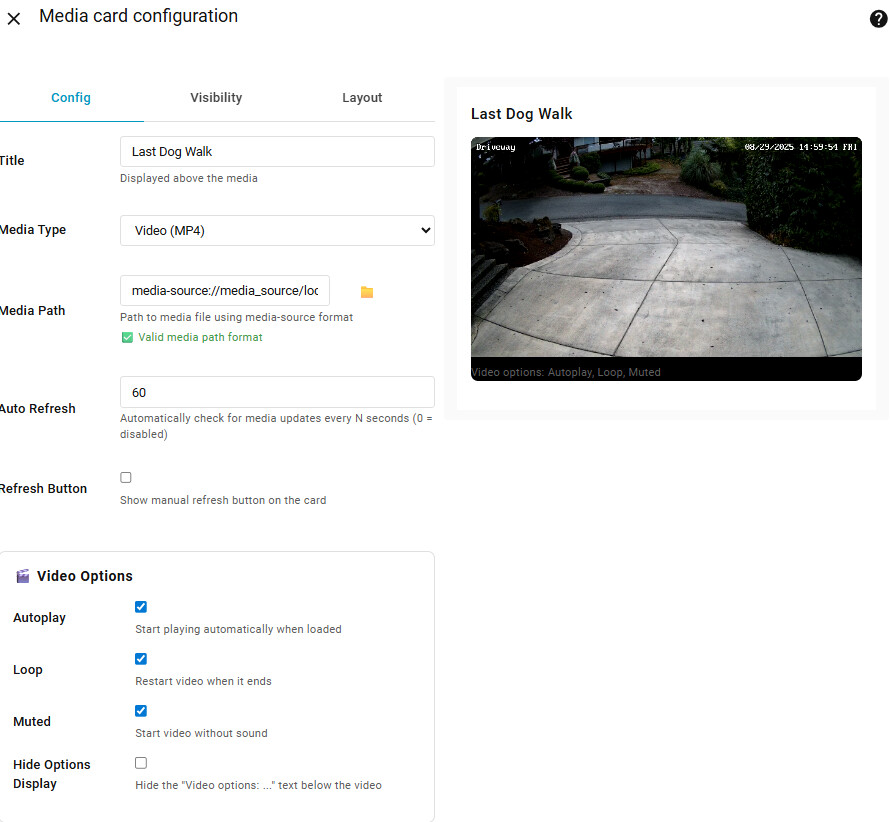The height and width of the screenshot is (822, 890).
Task: Select the Config tab
Action: [x=71, y=98]
